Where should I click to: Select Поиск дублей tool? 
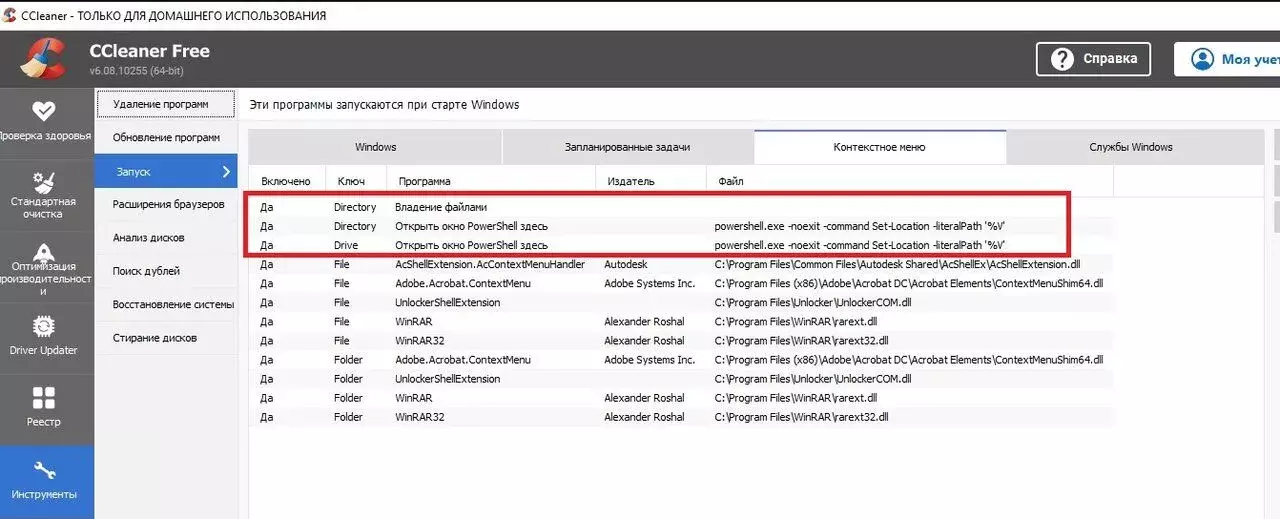(166, 271)
